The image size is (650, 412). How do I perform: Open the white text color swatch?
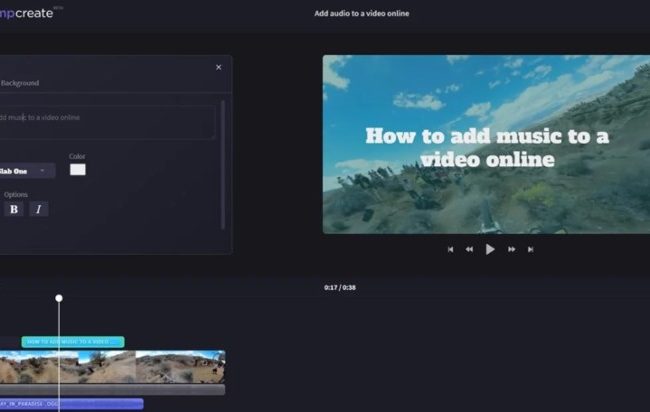[x=78, y=170]
